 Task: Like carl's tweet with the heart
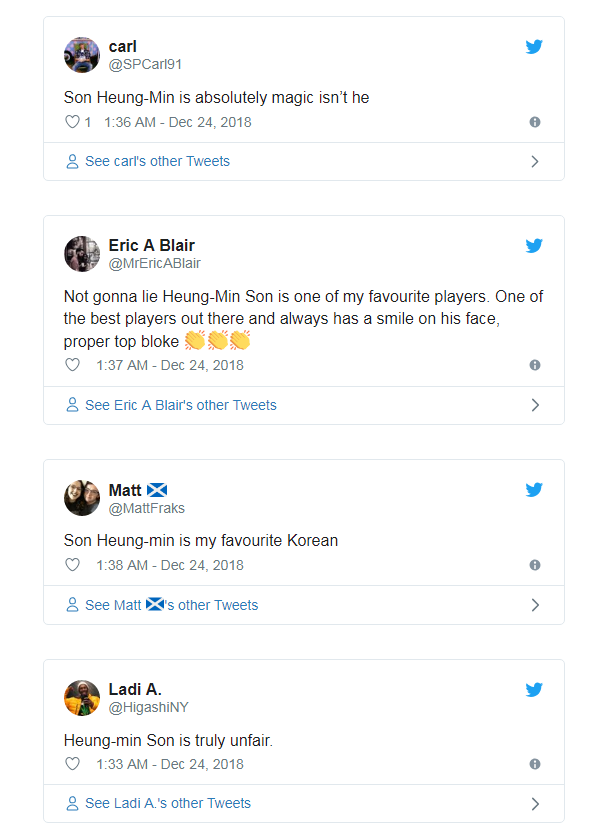72,122
